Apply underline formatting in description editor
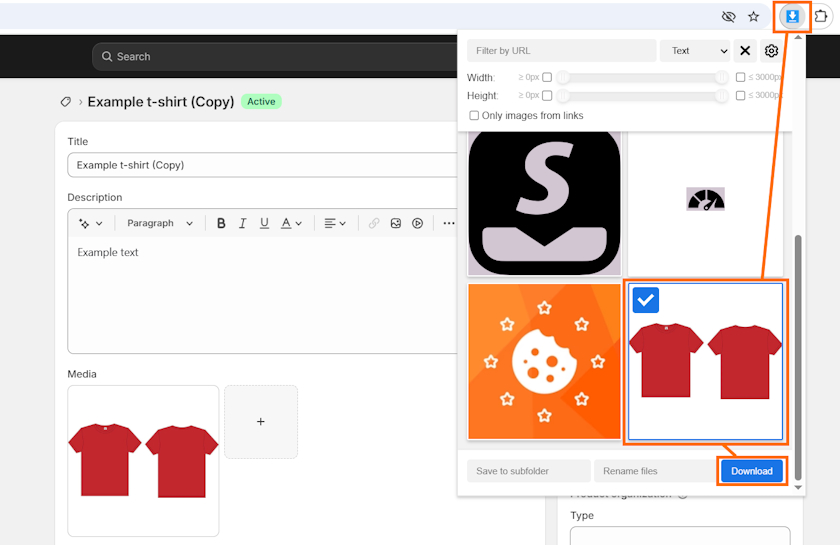Image resolution: width=840 pixels, height=545 pixels. coord(264,223)
